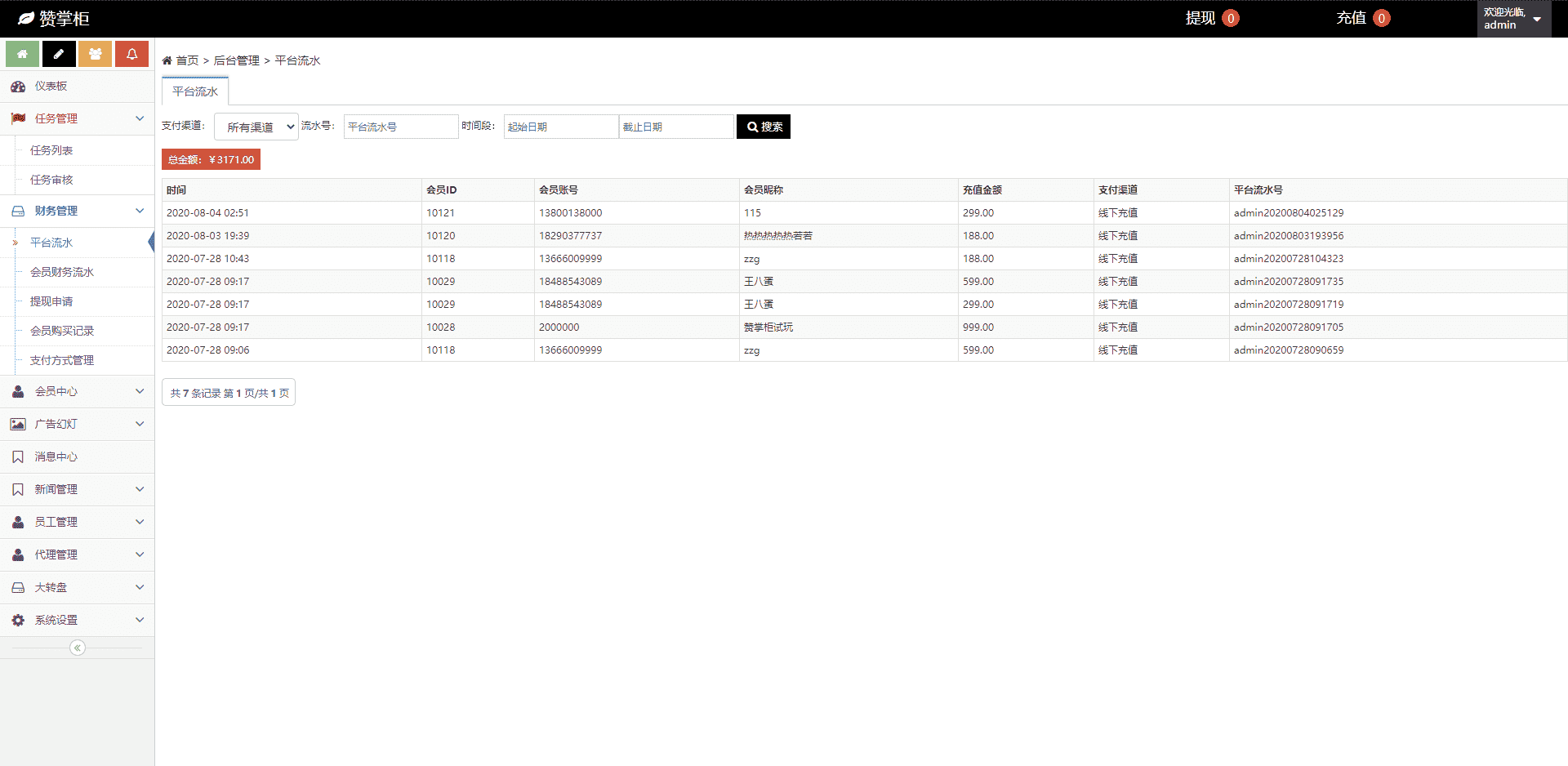This screenshot has width=1568, height=766.
Task: Open 会员财务流水 in sidebar
Action: (x=62, y=272)
